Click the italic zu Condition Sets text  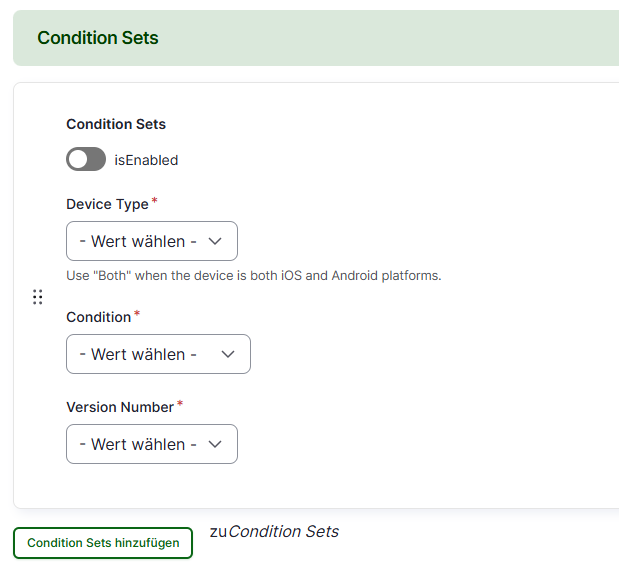point(274,532)
